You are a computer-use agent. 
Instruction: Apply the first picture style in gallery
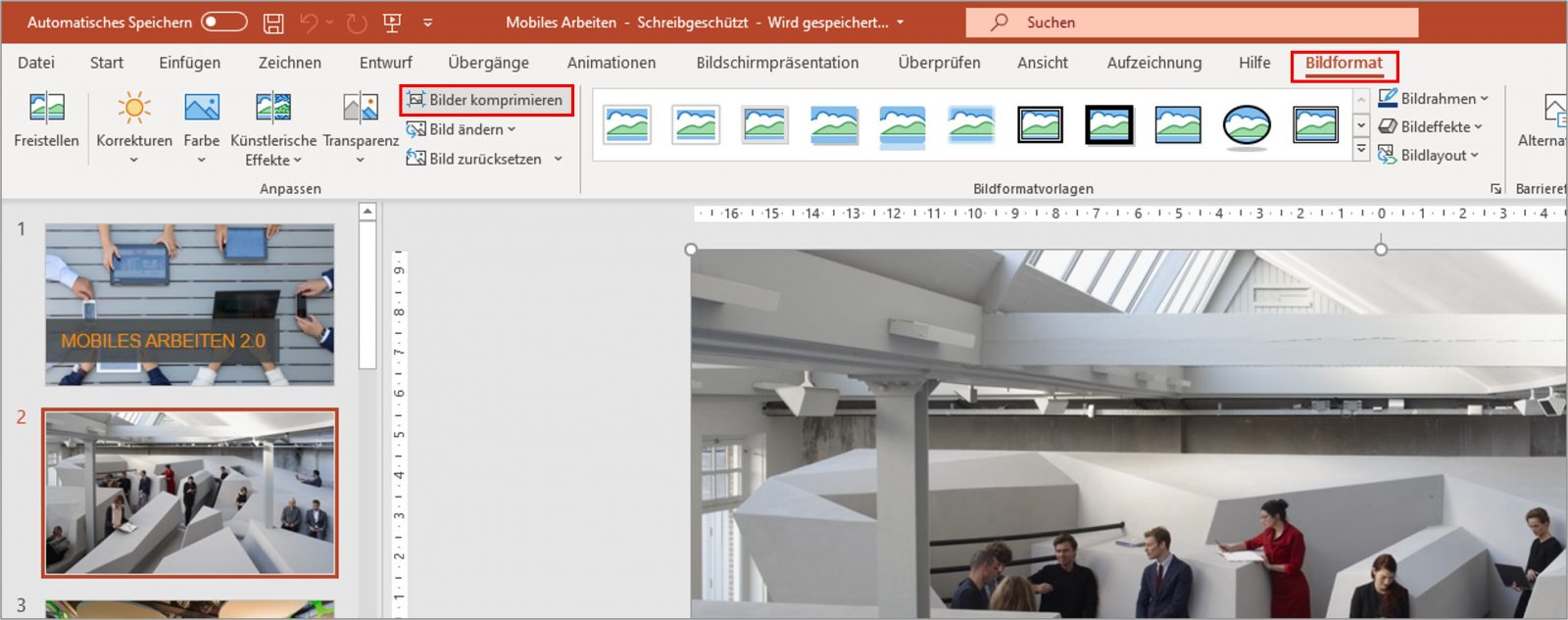627,125
